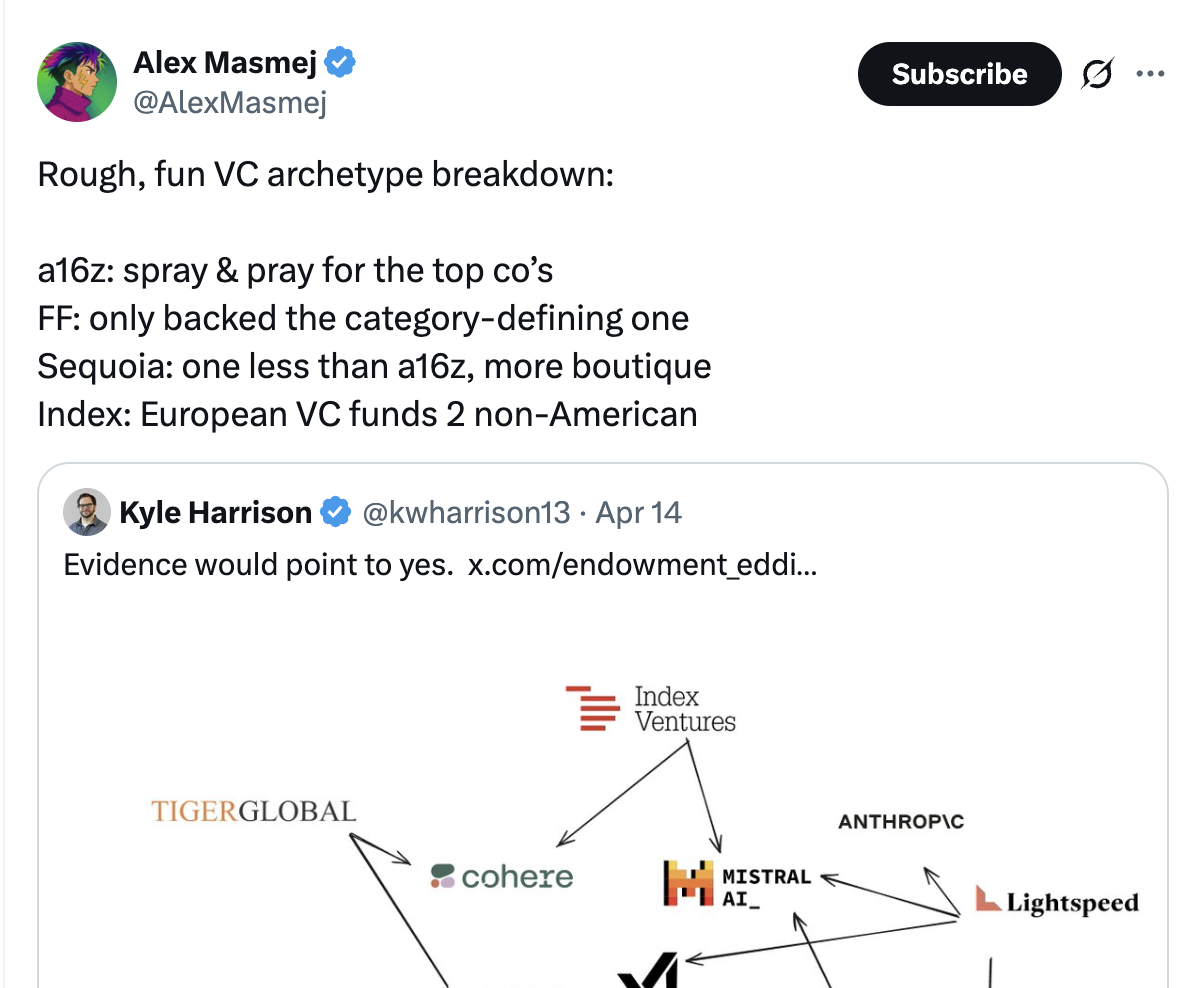
Task: Click the Index Ventures logo in chart
Action: point(651,709)
